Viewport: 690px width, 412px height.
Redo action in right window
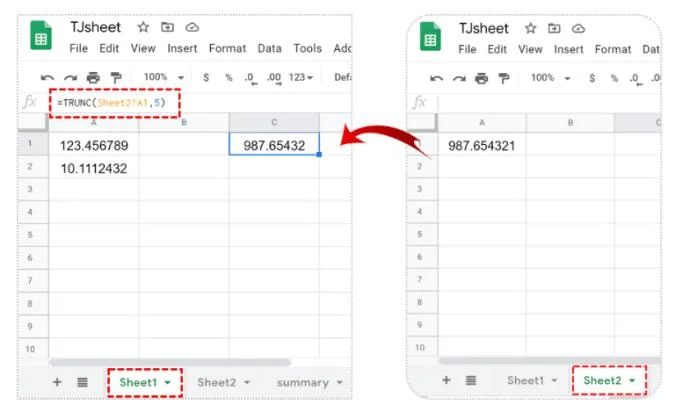point(459,79)
